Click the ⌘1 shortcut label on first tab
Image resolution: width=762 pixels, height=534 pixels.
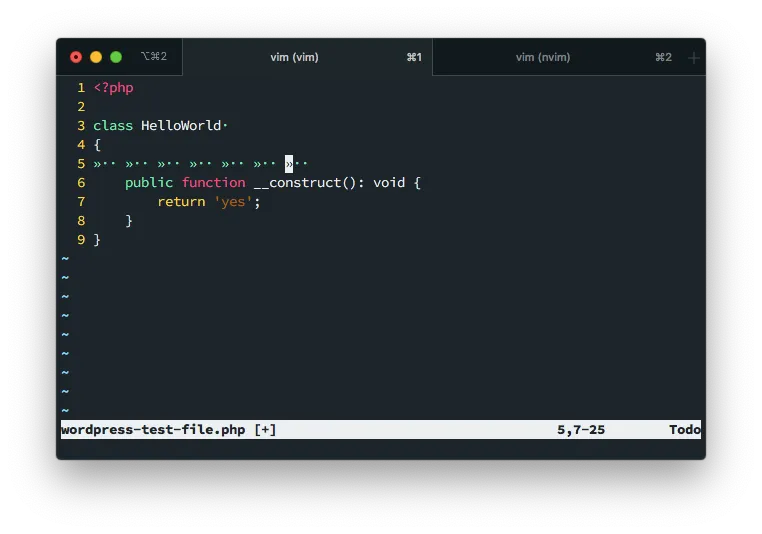414,57
